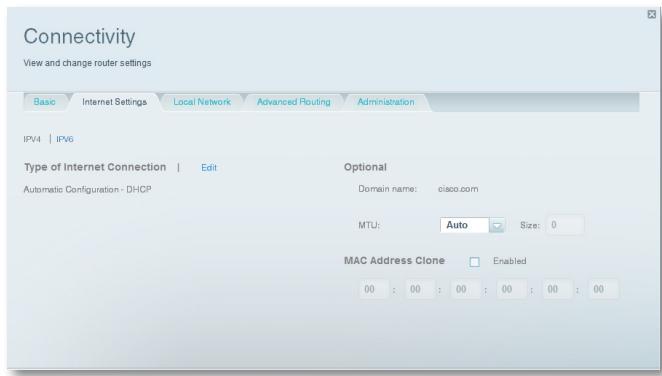
Task: Click Automatic Configuration - DHCP text
Action: click(x=87, y=189)
